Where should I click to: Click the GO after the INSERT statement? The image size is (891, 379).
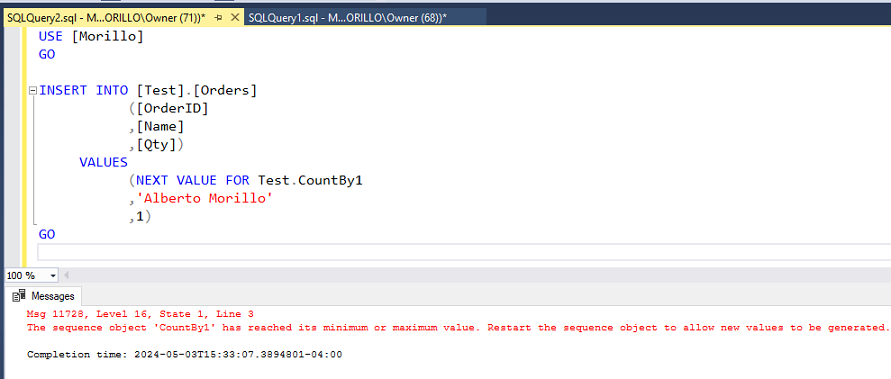click(x=47, y=234)
